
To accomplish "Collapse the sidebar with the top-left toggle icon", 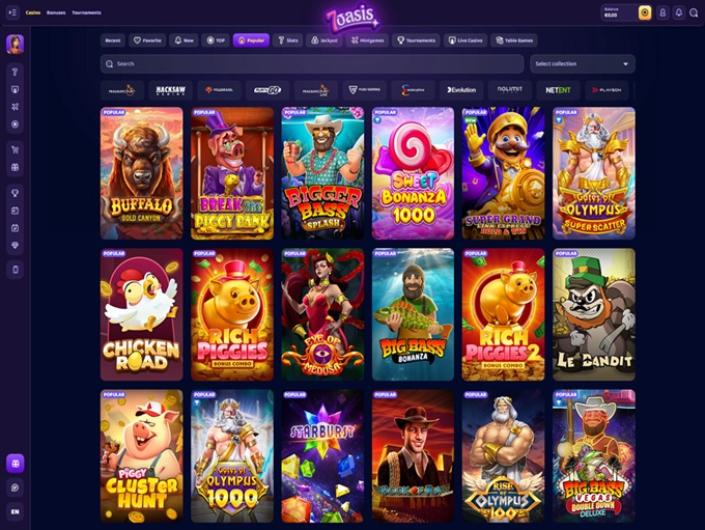I will [x=13, y=13].
